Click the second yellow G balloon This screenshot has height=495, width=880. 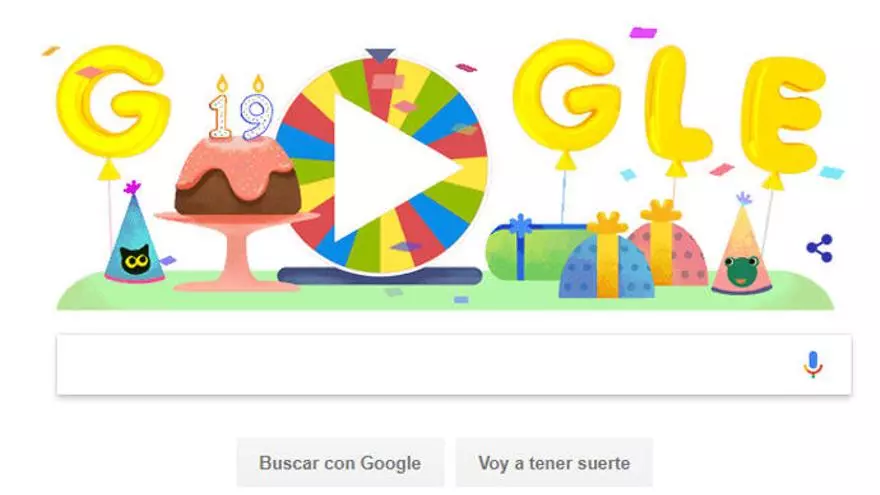click(x=567, y=94)
